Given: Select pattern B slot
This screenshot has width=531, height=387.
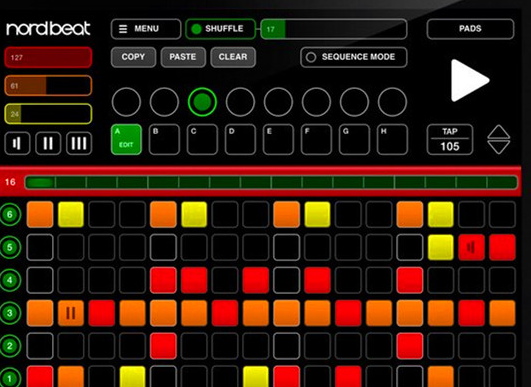Looking at the screenshot, I should 164,139.
